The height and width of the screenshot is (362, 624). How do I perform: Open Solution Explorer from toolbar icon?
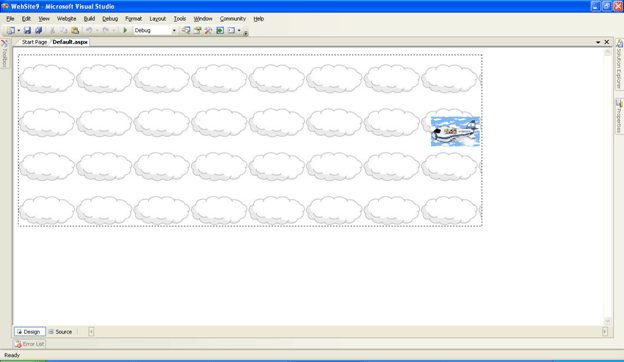186,30
